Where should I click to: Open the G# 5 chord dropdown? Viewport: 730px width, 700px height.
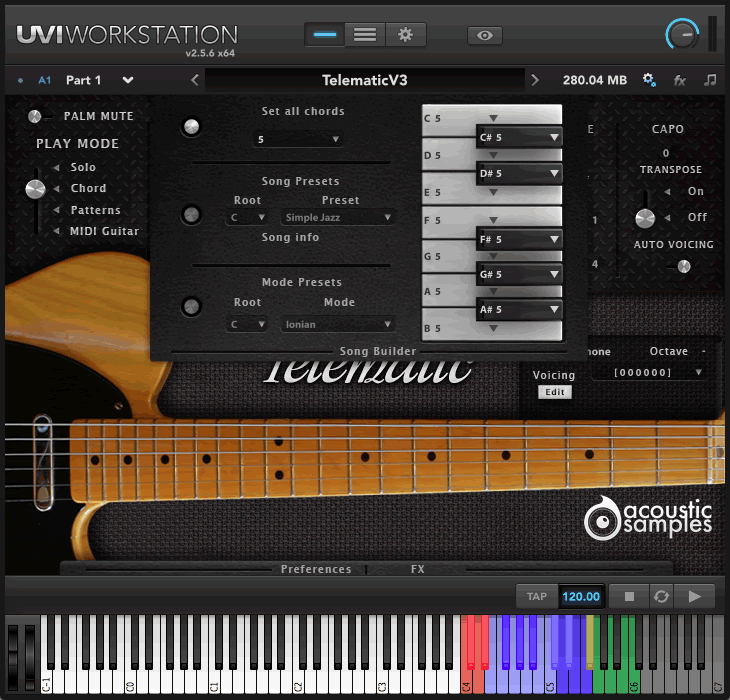(519, 275)
